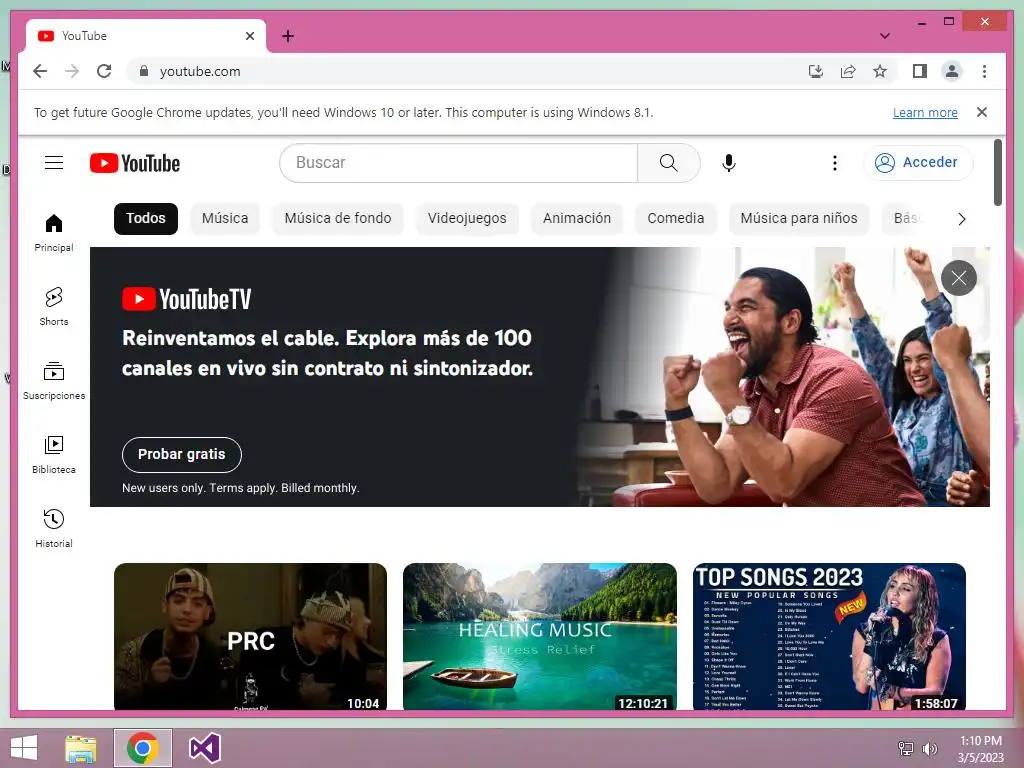Image resolution: width=1024 pixels, height=768 pixels.
Task: Select the Música para niños chip
Action: click(x=799, y=218)
